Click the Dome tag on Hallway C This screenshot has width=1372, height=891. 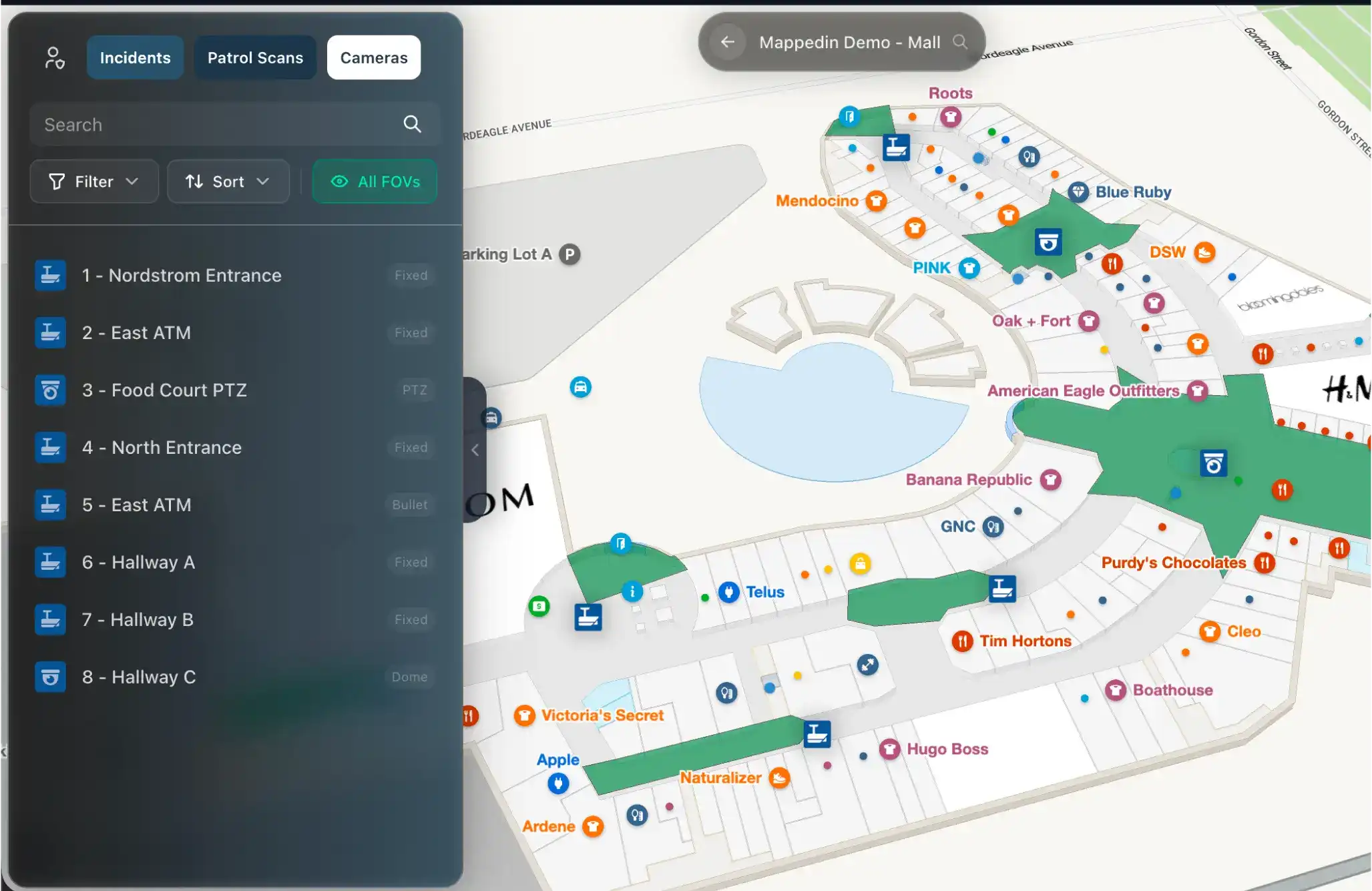409,677
